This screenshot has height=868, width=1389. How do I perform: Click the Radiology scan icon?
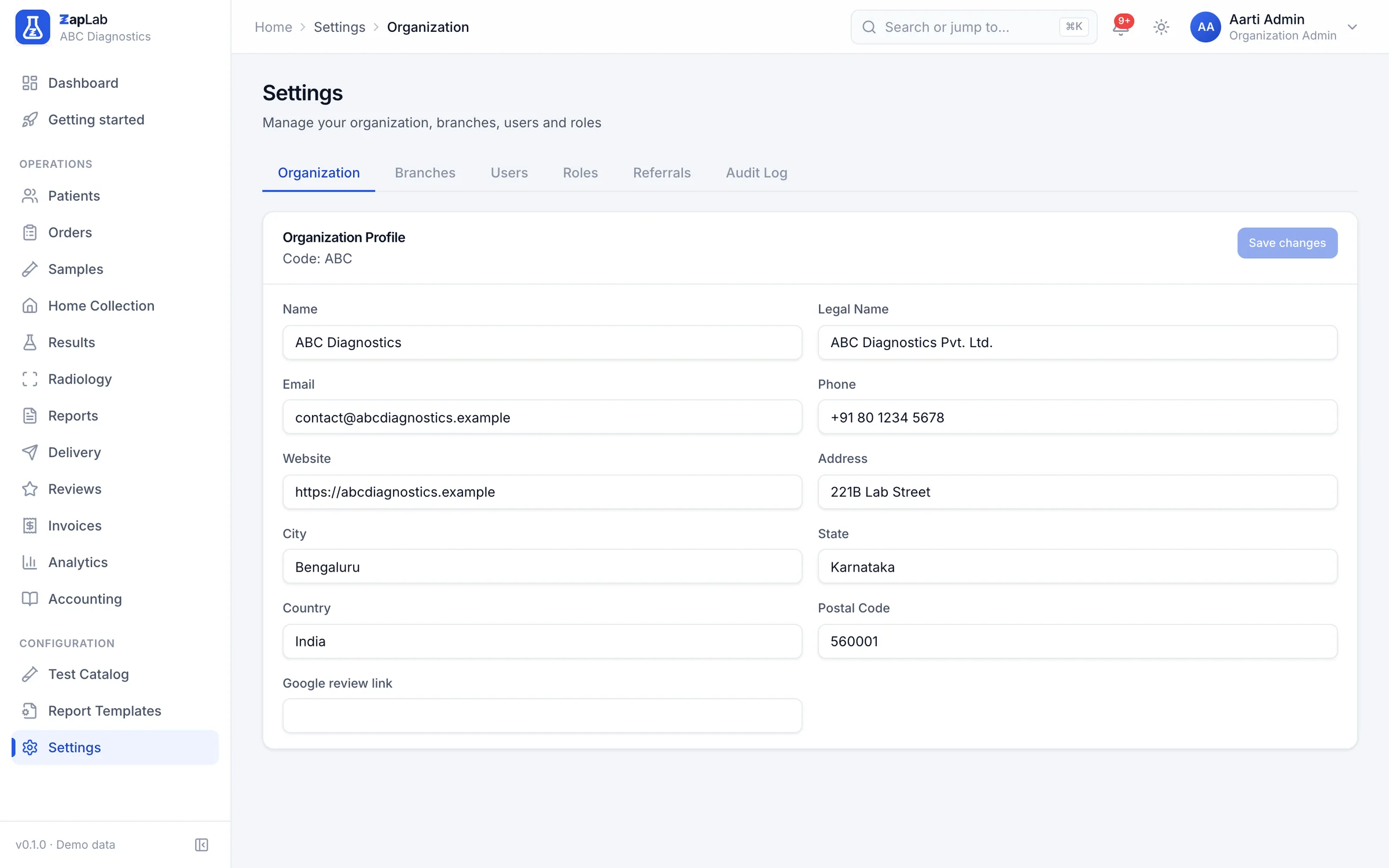coord(30,379)
